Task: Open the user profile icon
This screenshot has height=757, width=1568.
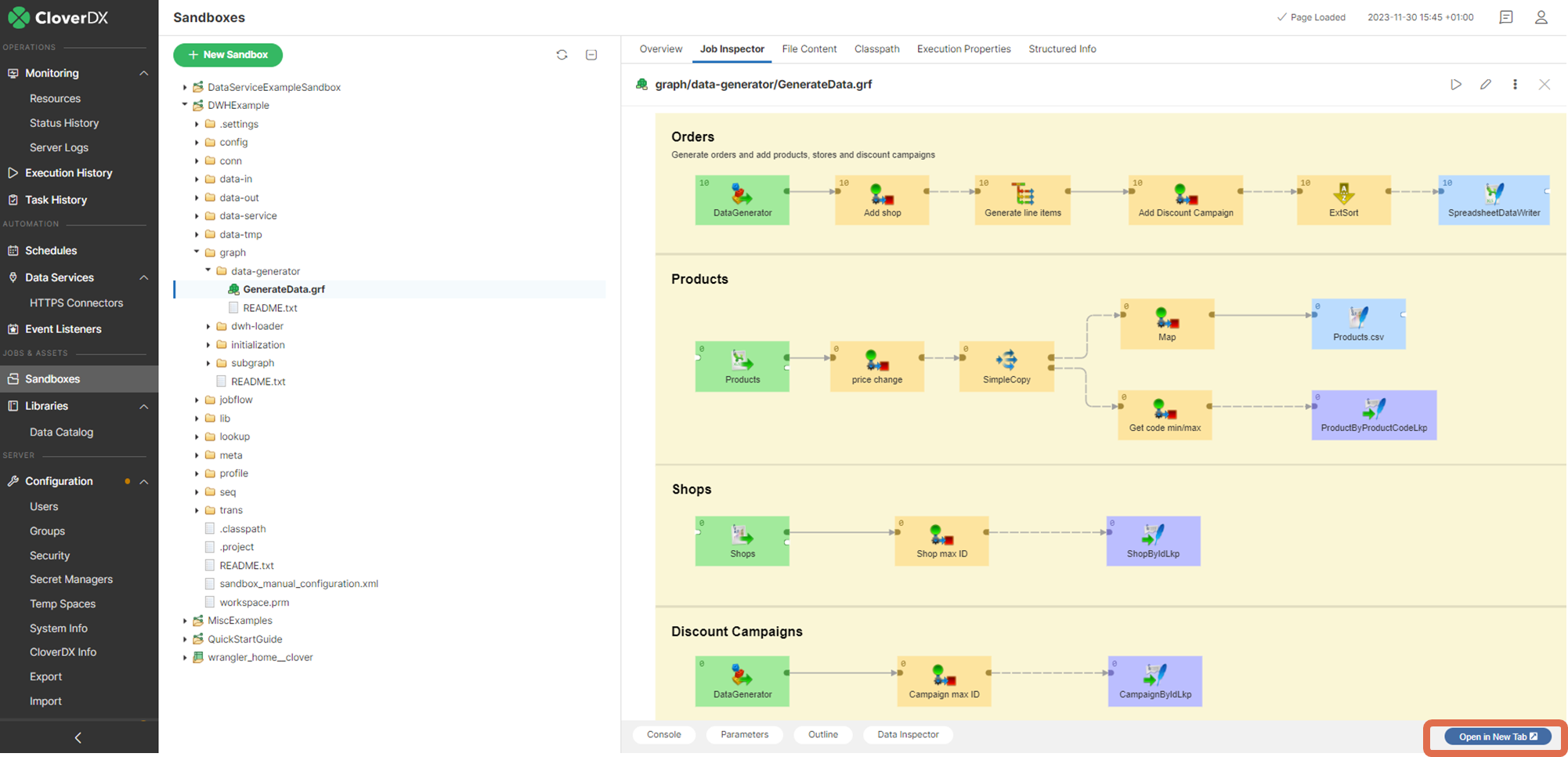Action: pos(1541,17)
